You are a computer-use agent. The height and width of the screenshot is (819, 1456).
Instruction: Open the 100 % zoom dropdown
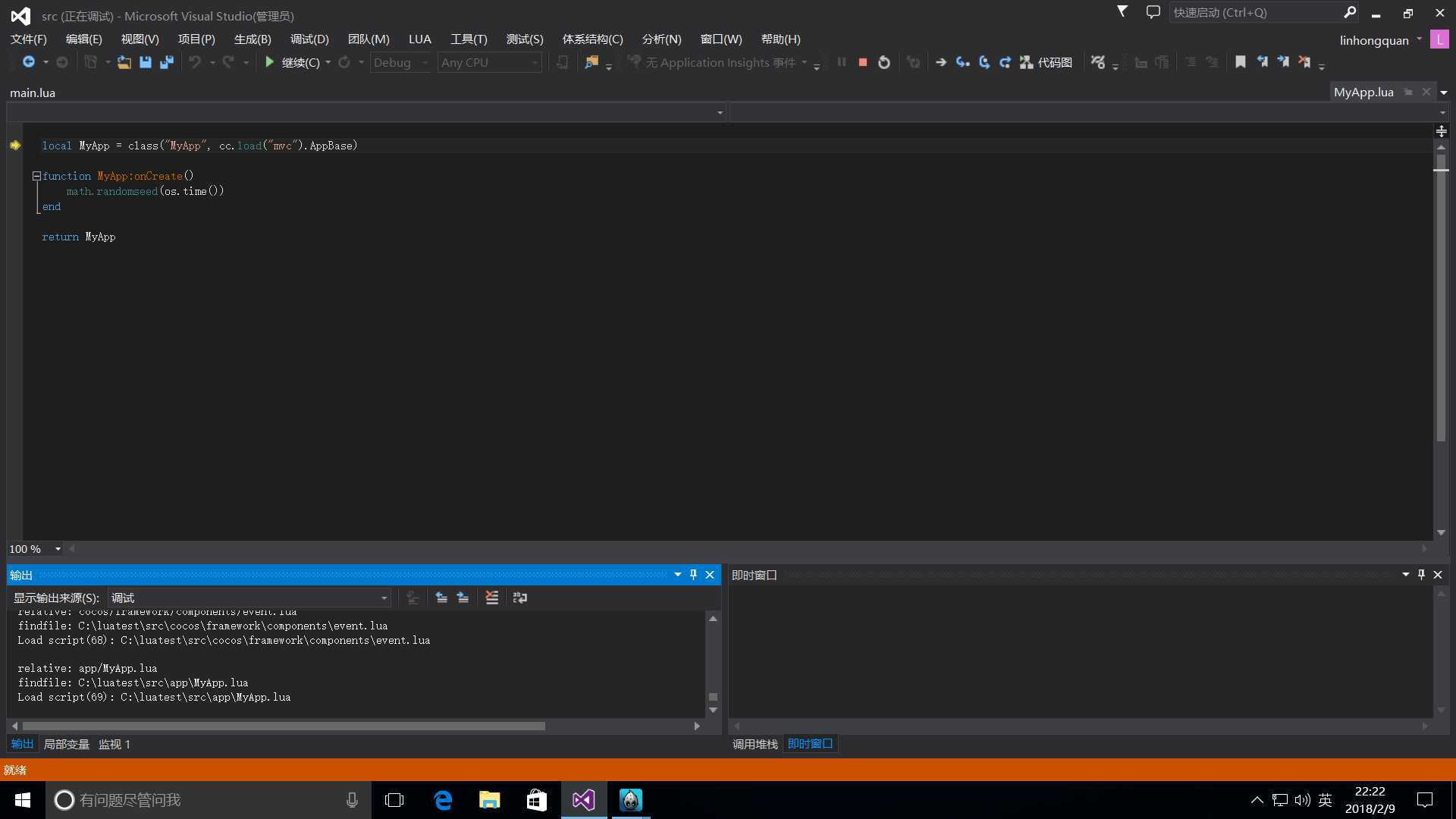coord(58,549)
